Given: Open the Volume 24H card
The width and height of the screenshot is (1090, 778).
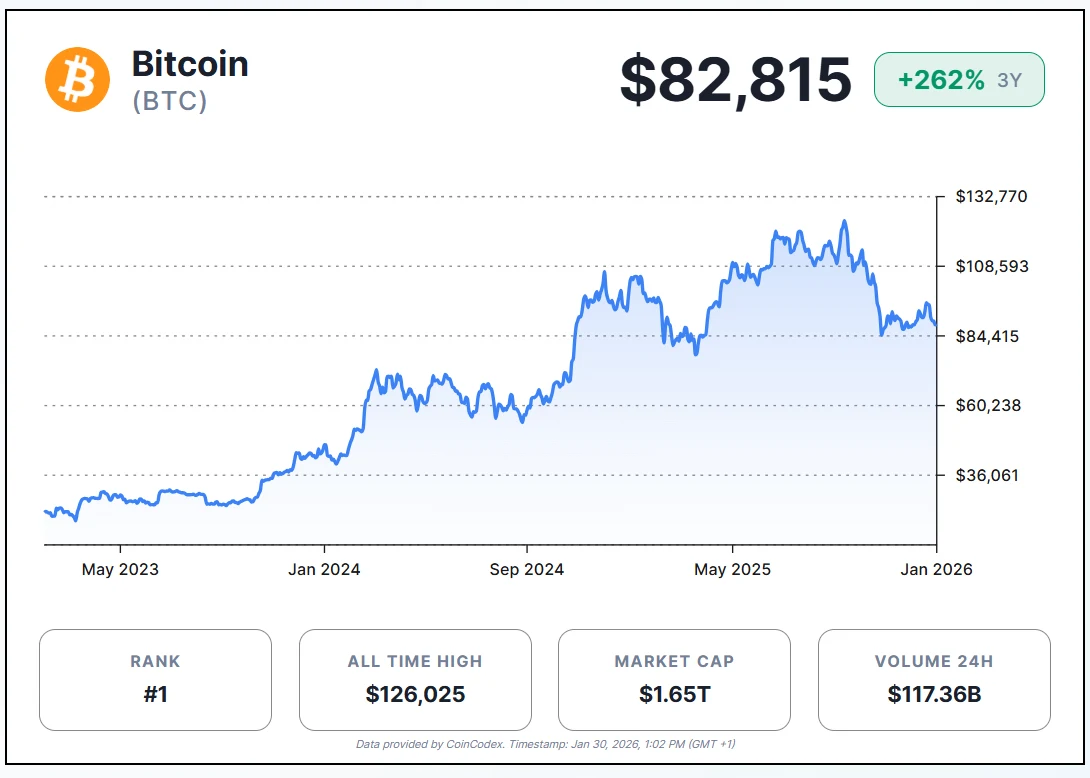Looking at the screenshot, I should tap(934, 680).
